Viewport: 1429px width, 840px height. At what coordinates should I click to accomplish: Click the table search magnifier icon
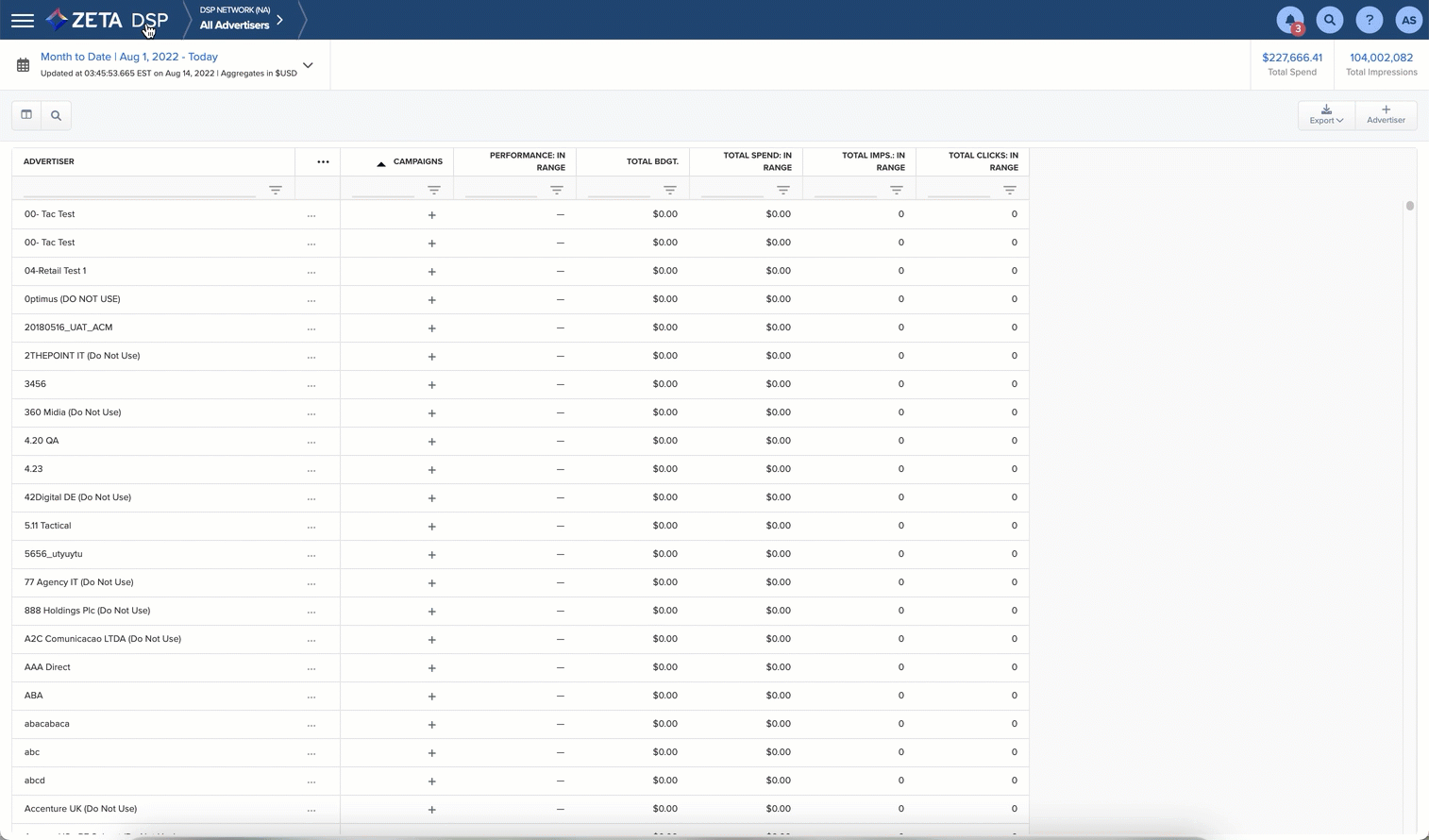pos(56,115)
